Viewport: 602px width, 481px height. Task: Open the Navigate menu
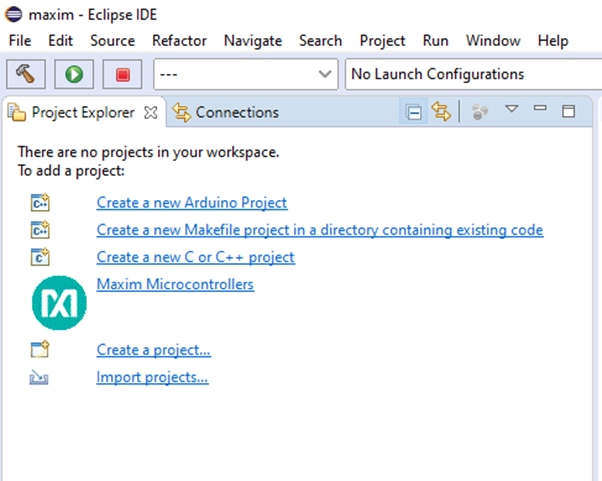[253, 41]
